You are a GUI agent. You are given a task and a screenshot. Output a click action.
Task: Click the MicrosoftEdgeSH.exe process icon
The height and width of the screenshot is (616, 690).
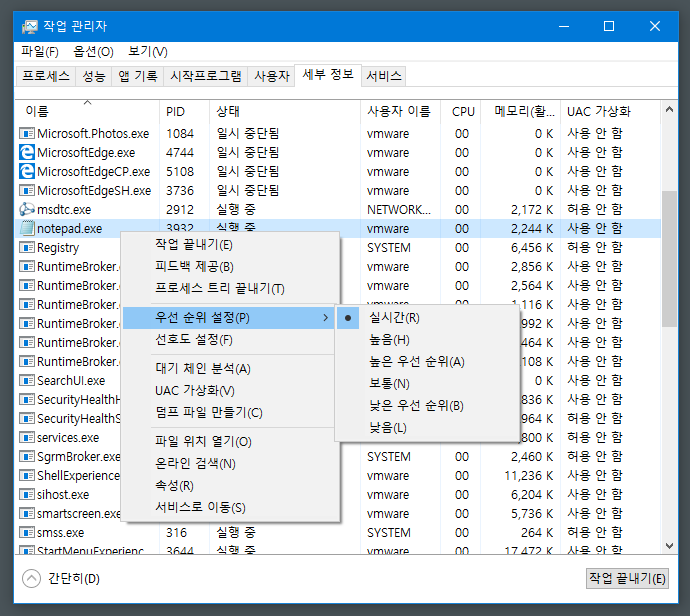coord(27,191)
